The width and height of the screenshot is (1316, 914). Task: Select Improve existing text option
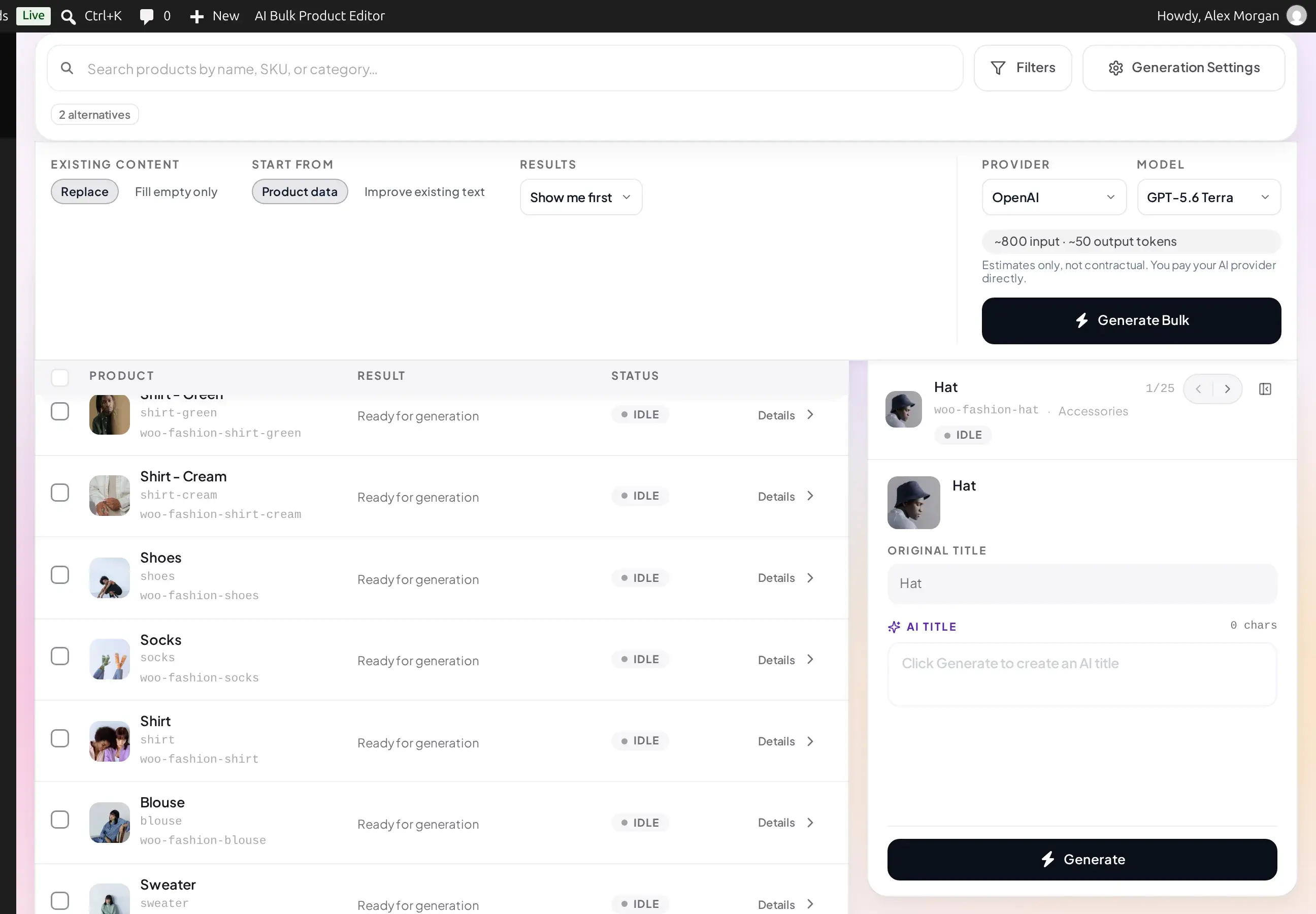point(424,192)
